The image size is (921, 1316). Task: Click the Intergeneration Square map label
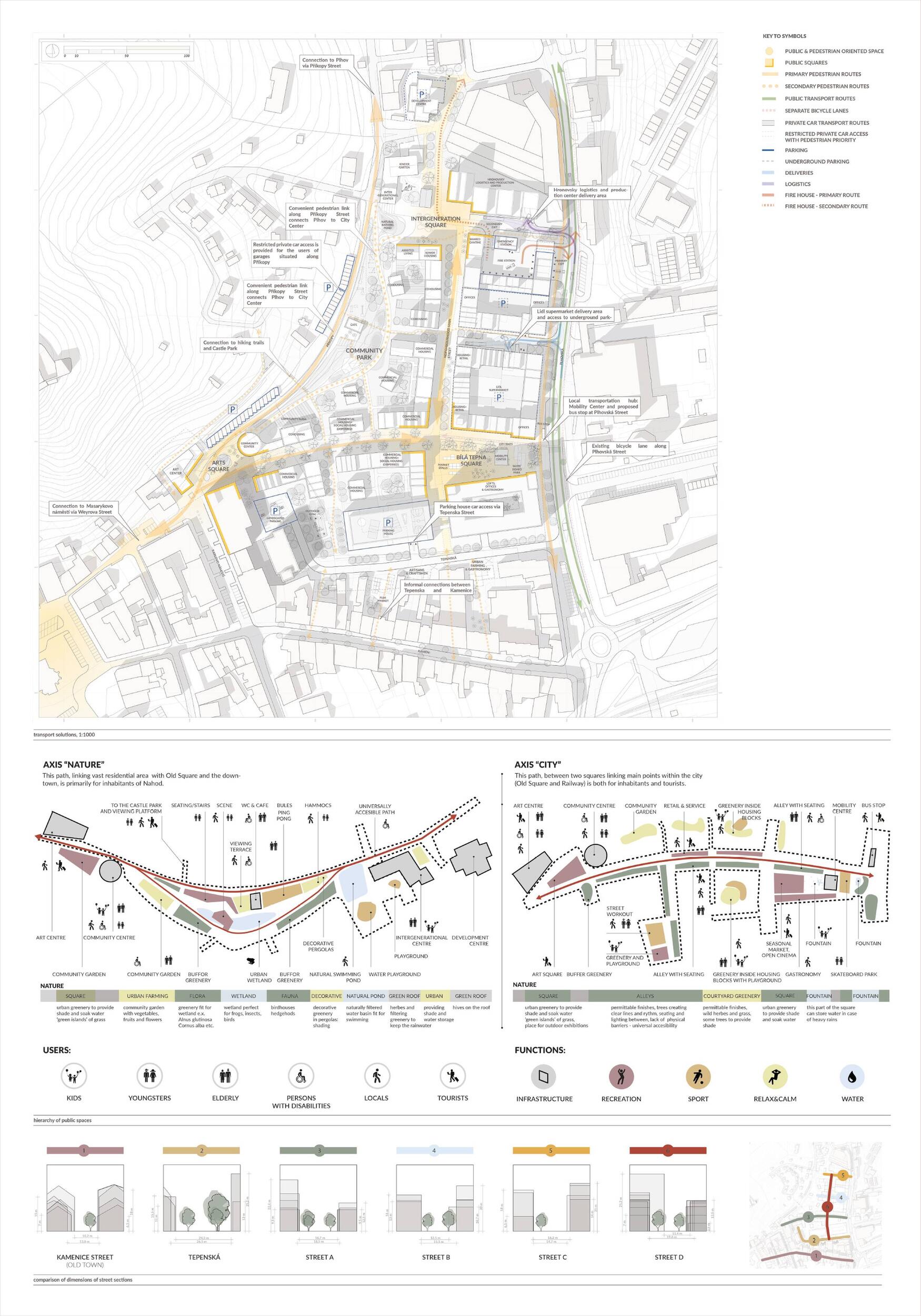(x=435, y=222)
